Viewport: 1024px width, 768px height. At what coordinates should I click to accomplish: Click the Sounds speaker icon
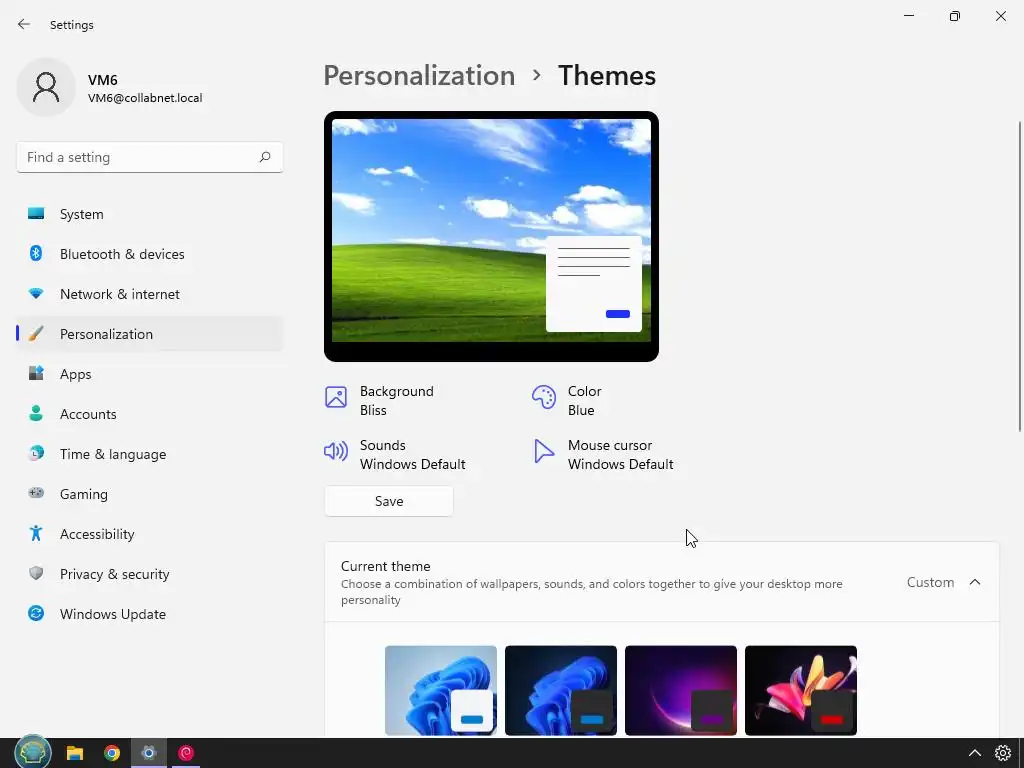click(336, 451)
